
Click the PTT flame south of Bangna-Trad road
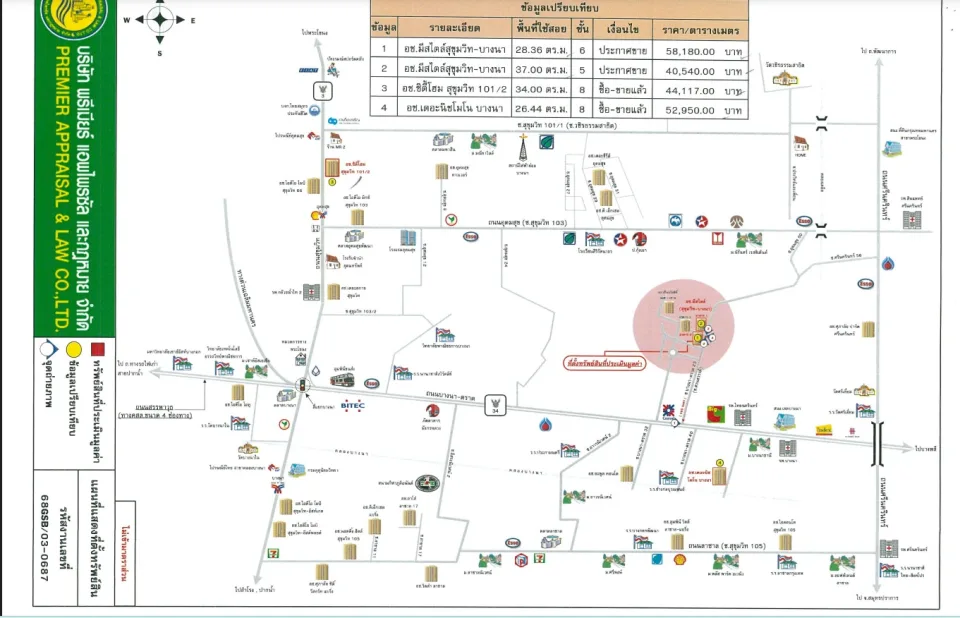coord(545,424)
